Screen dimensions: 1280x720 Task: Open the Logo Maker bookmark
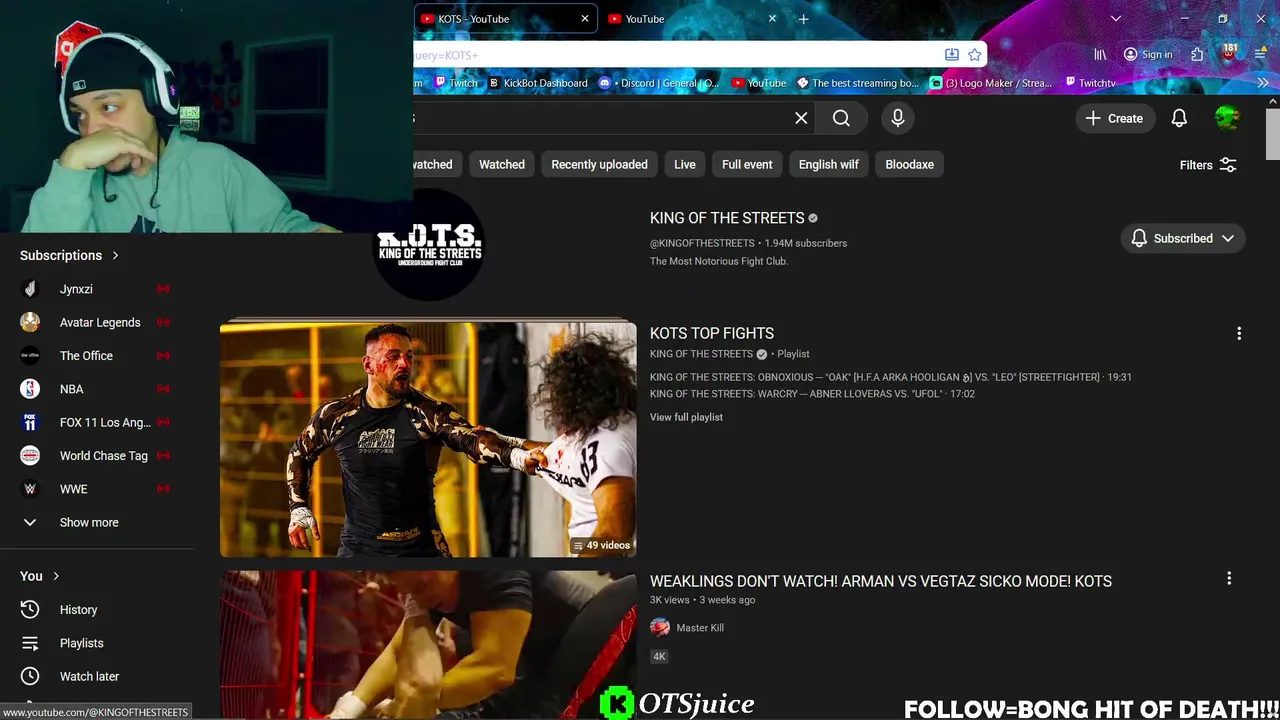(991, 83)
